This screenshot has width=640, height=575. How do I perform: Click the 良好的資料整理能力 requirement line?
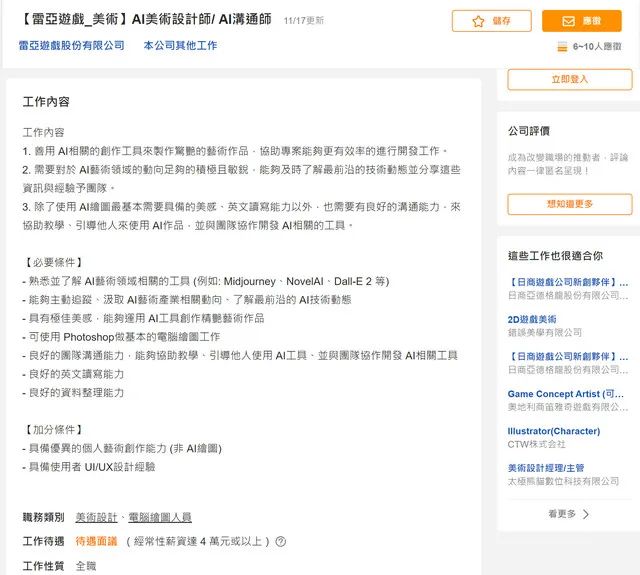[x=73, y=393]
